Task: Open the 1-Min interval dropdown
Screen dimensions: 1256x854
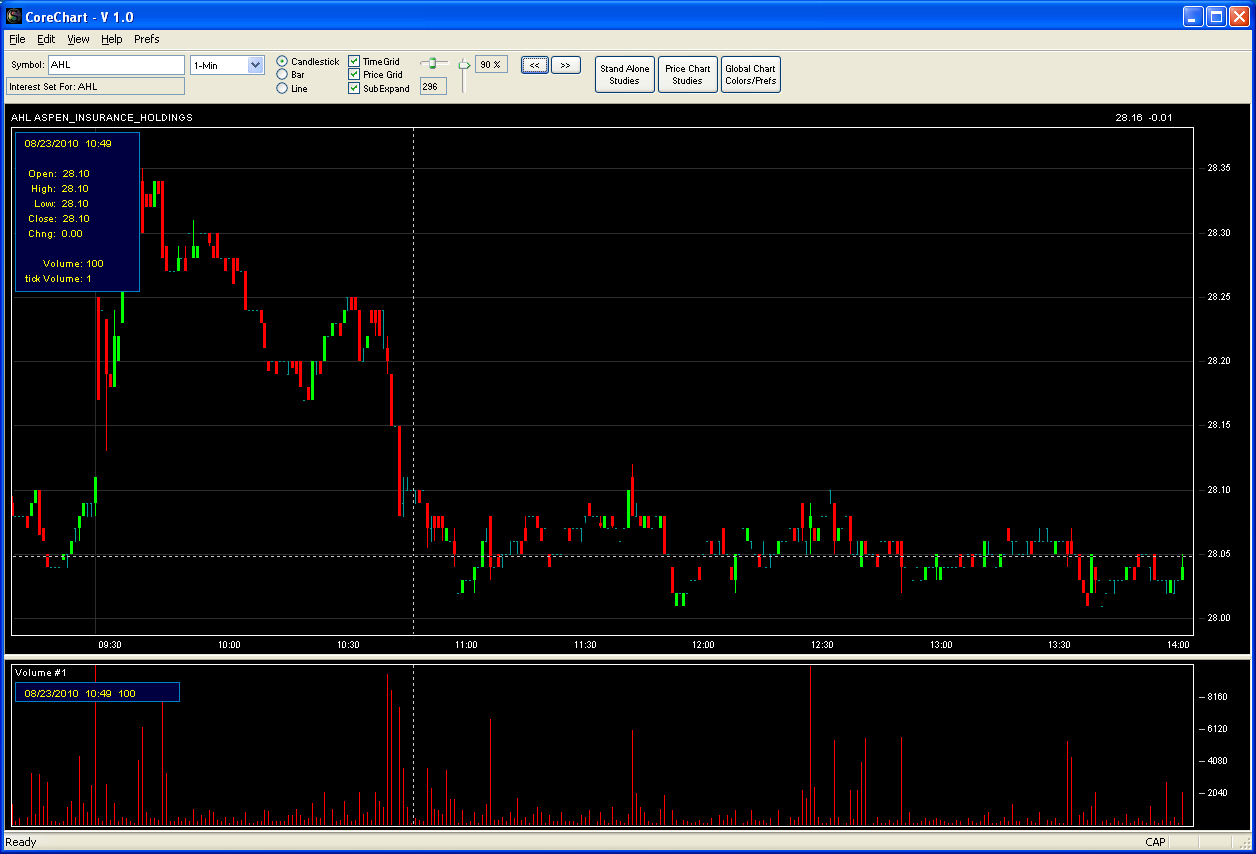Action: point(227,65)
